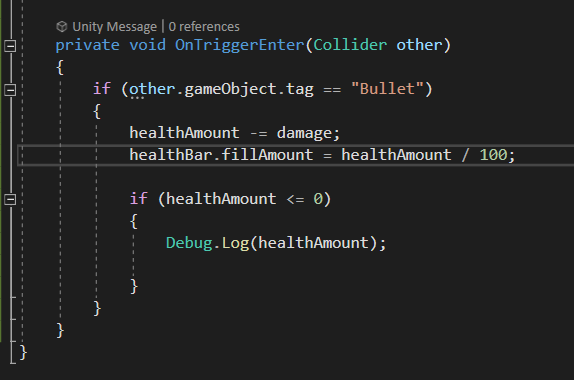
Task: Click the other parameter name in signature
Action: click(419, 45)
